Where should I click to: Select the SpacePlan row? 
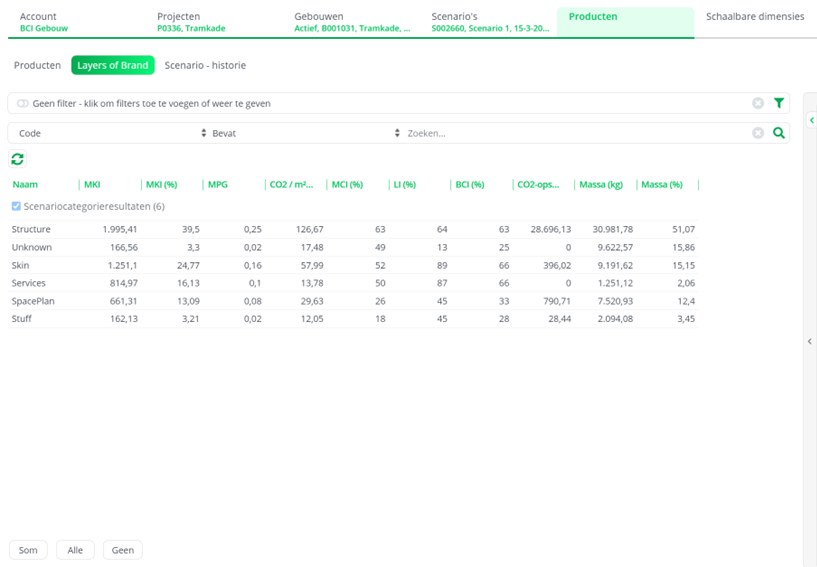353,301
